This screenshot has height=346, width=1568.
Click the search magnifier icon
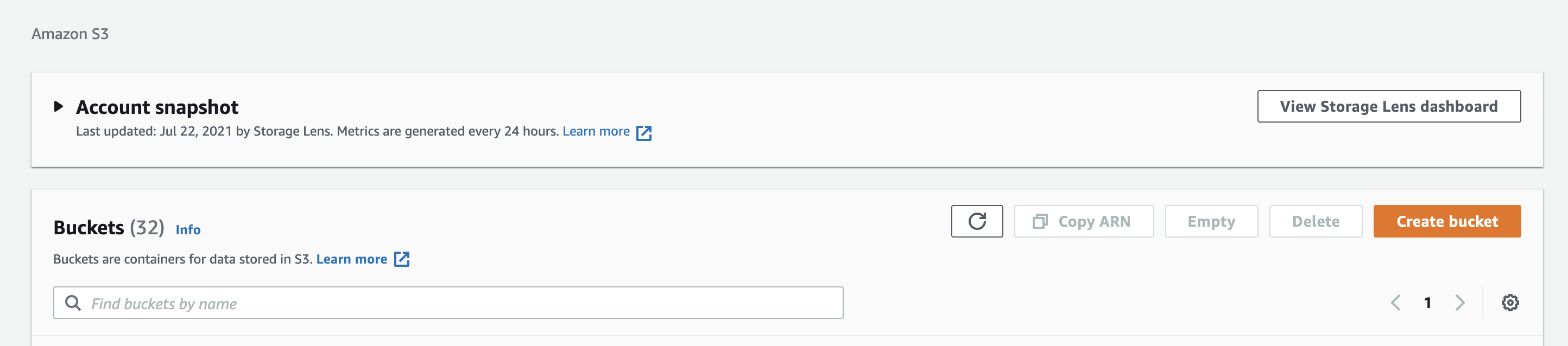tap(73, 303)
